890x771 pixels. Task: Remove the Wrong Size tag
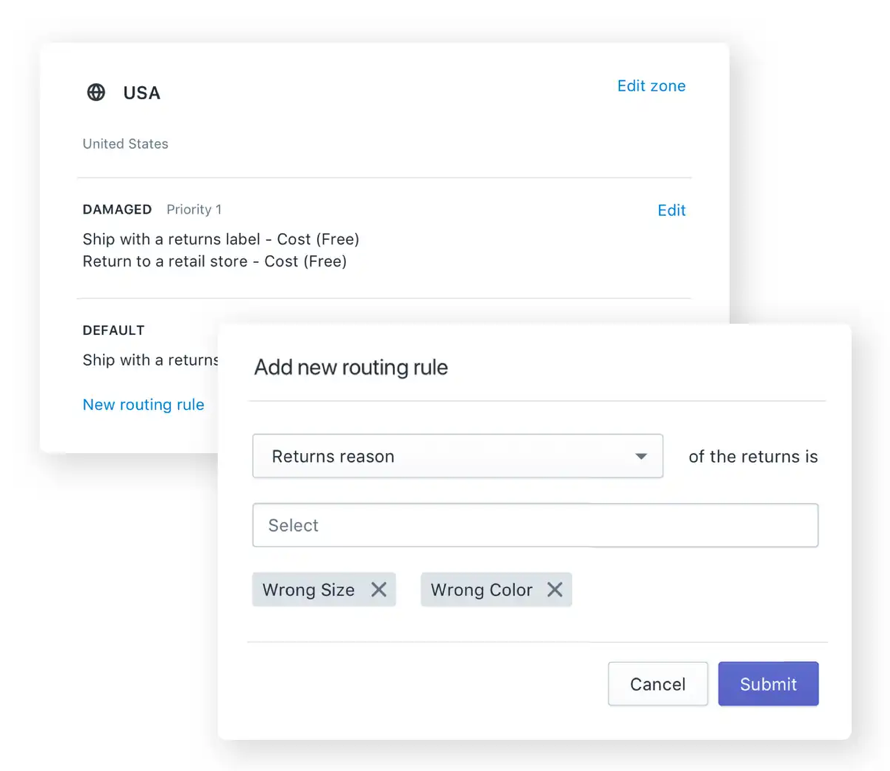coord(379,590)
